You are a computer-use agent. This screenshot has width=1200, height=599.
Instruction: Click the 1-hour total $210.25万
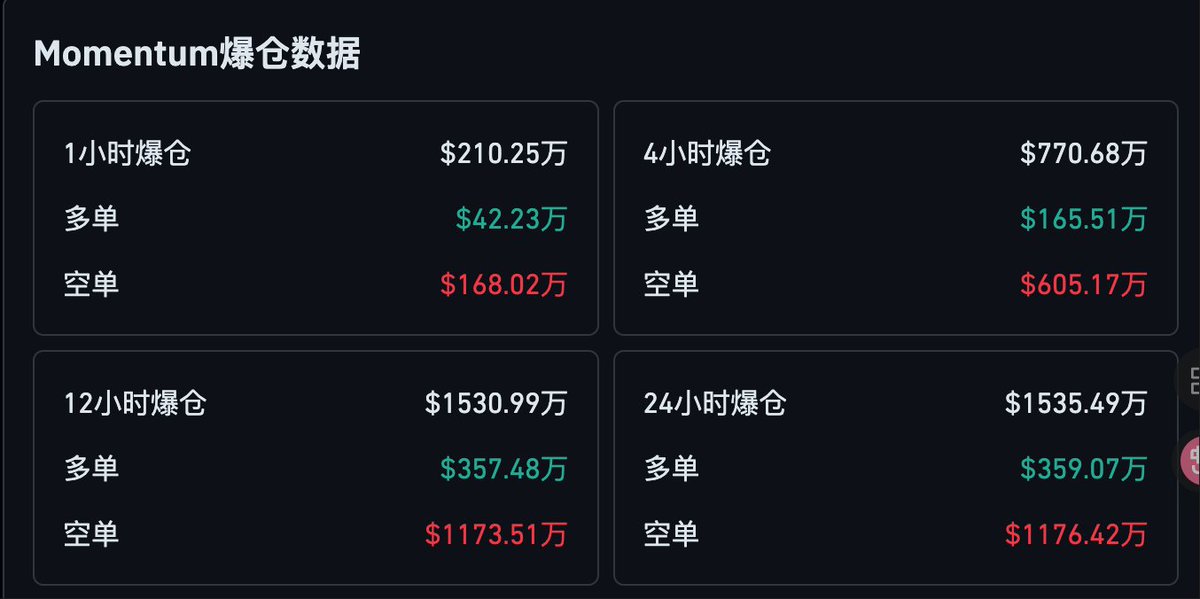503,154
